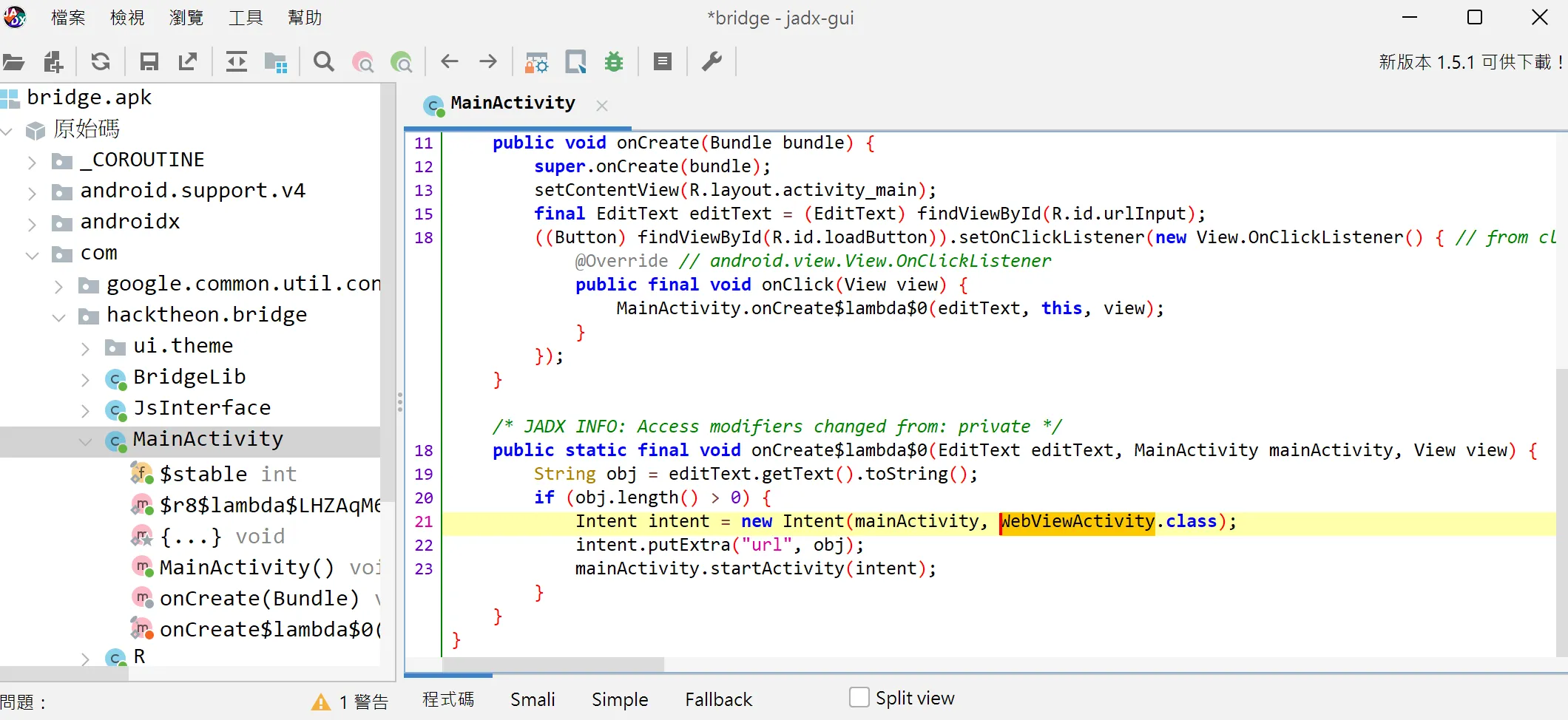Screen dimensions: 1568x720
Task: Switch to the Fallback view tab
Action: (x=718, y=699)
